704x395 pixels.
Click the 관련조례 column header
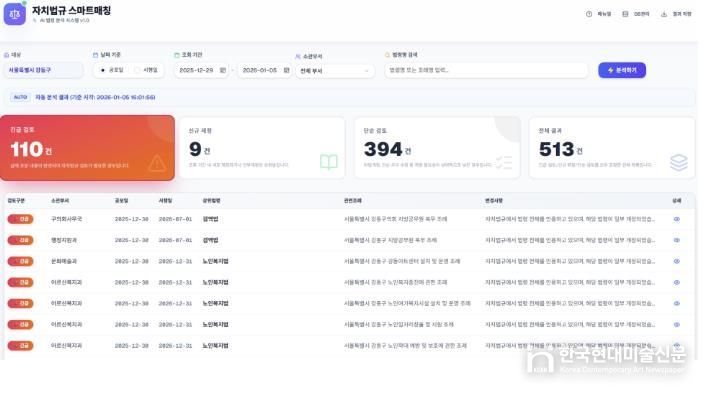[x=353, y=201]
